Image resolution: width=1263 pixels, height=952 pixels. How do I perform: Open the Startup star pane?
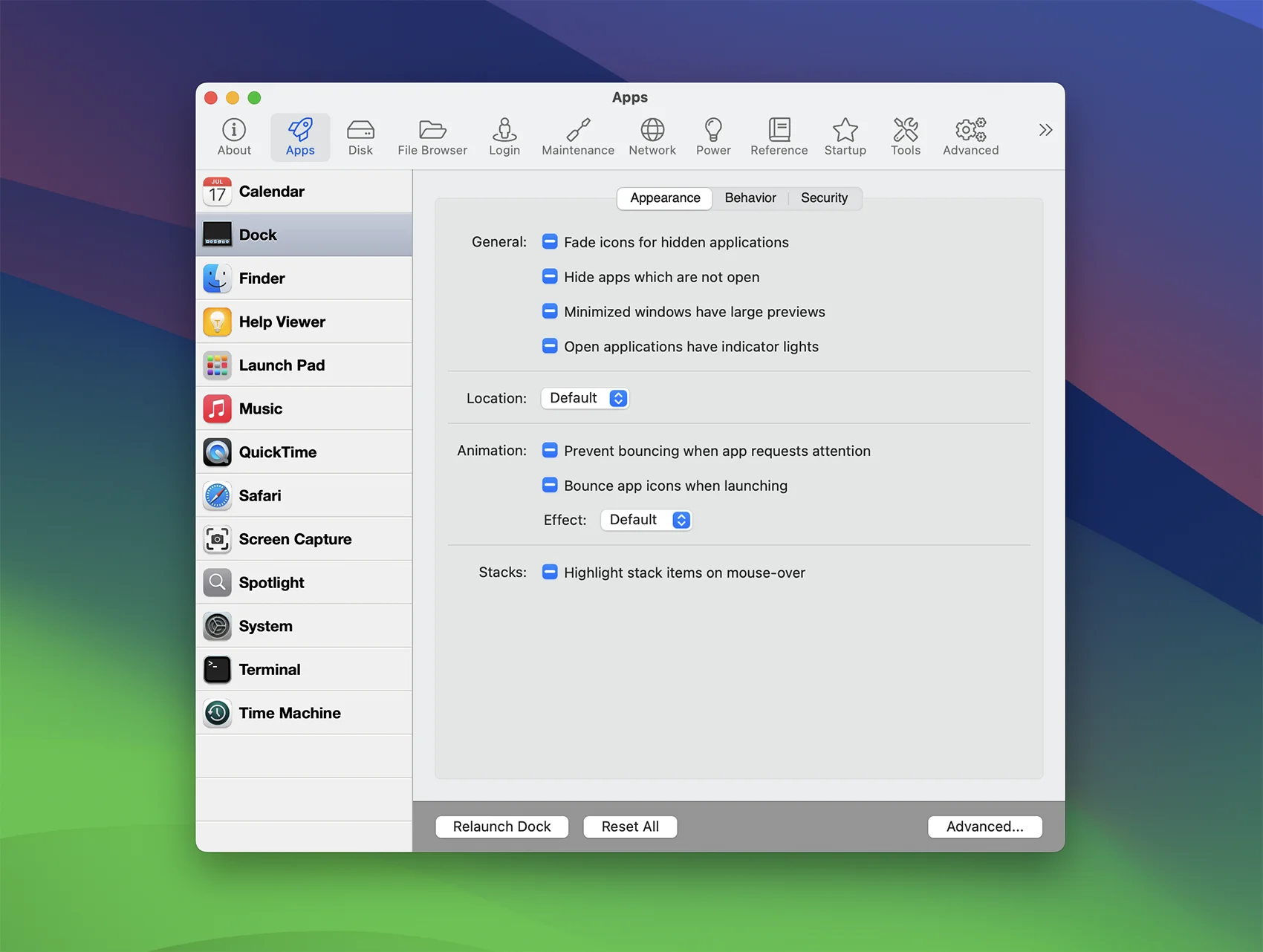tap(845, 137)
